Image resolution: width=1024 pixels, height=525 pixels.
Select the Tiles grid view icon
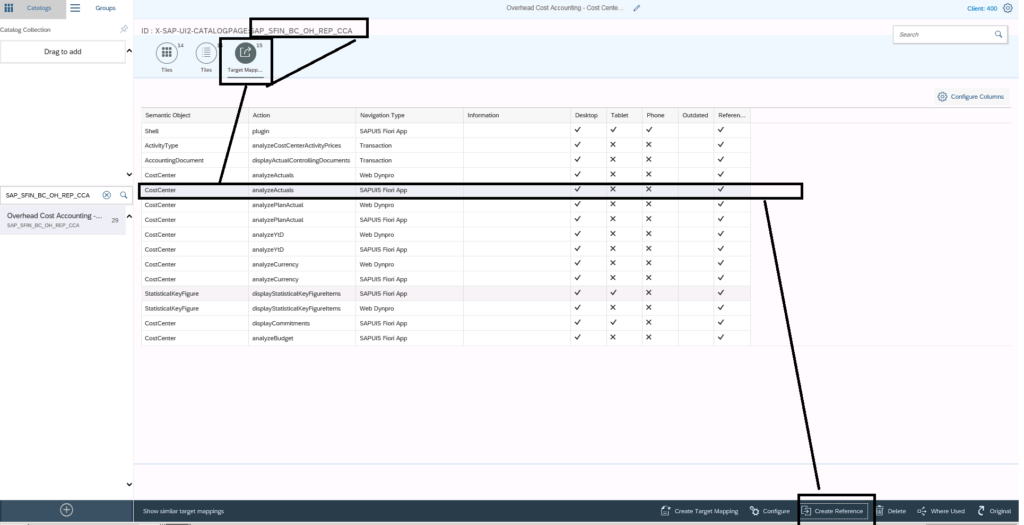[x=167, y=52]
